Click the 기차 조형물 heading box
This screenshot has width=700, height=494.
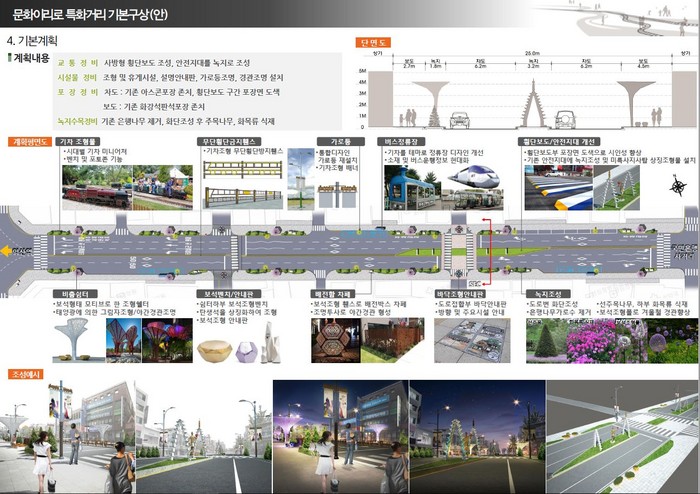[x=82, y=142]
